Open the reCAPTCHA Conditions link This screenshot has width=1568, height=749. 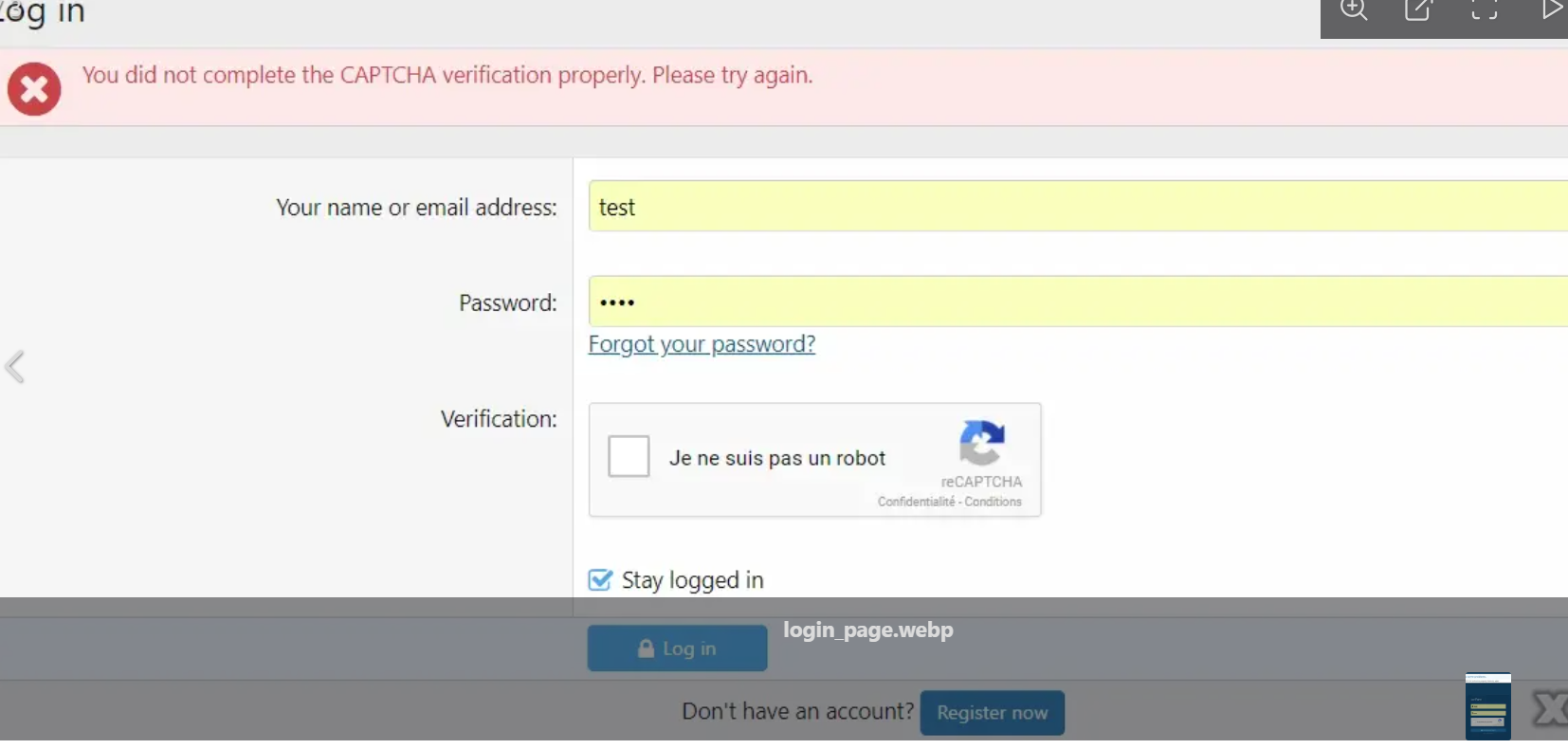[x=993, y=502]
